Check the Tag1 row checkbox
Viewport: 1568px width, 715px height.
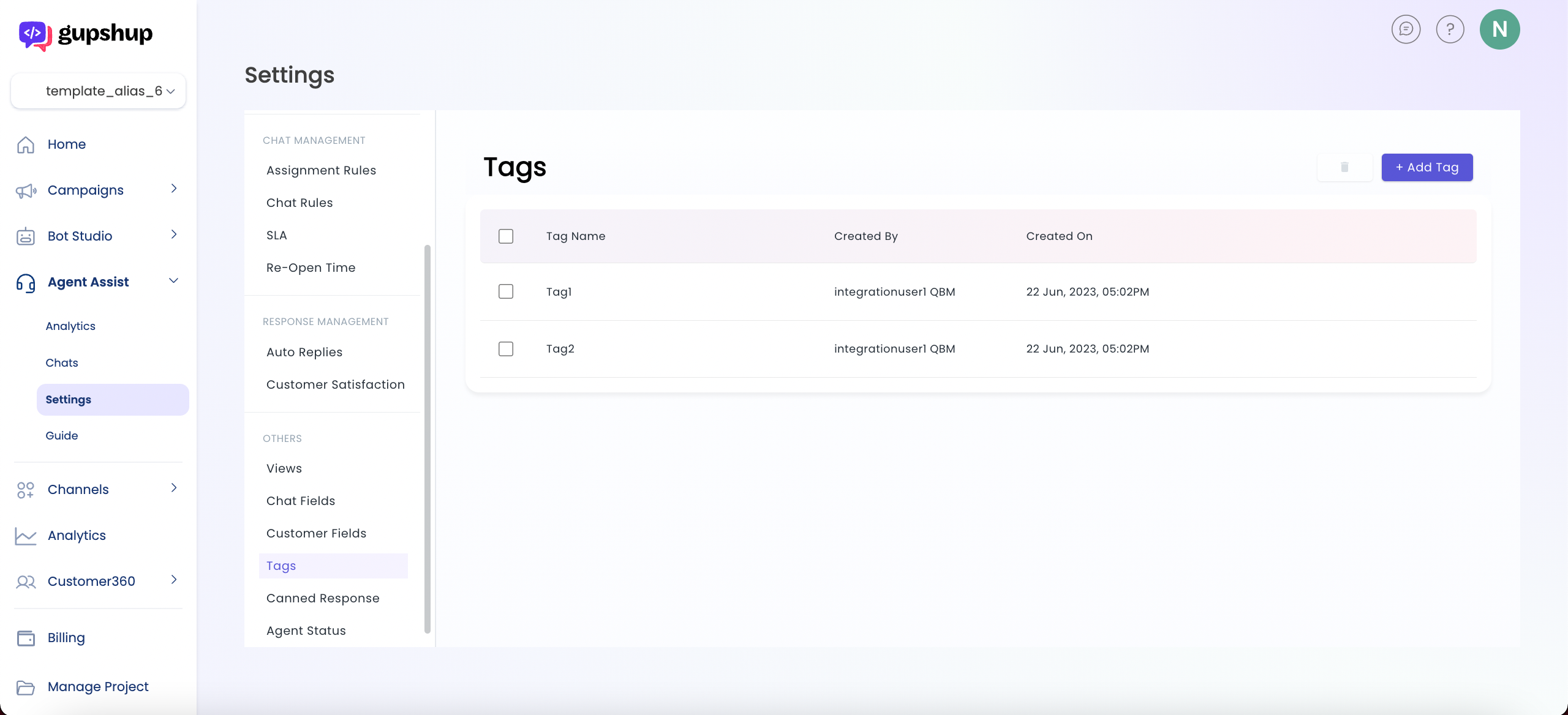click(506, 291)
